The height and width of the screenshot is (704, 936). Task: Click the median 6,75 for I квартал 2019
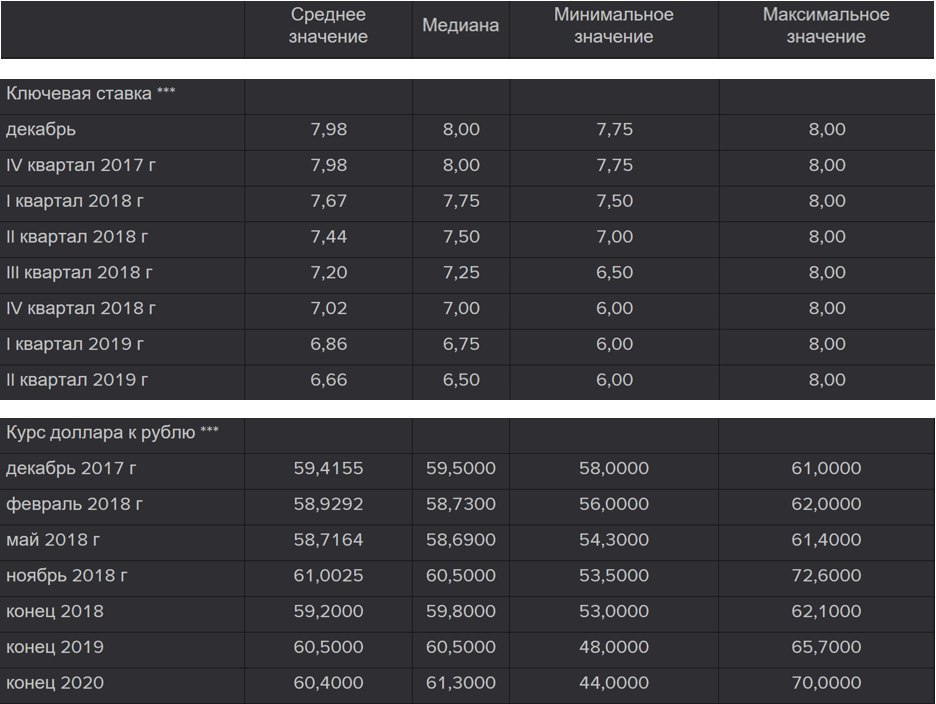click(x=461, y=344)
